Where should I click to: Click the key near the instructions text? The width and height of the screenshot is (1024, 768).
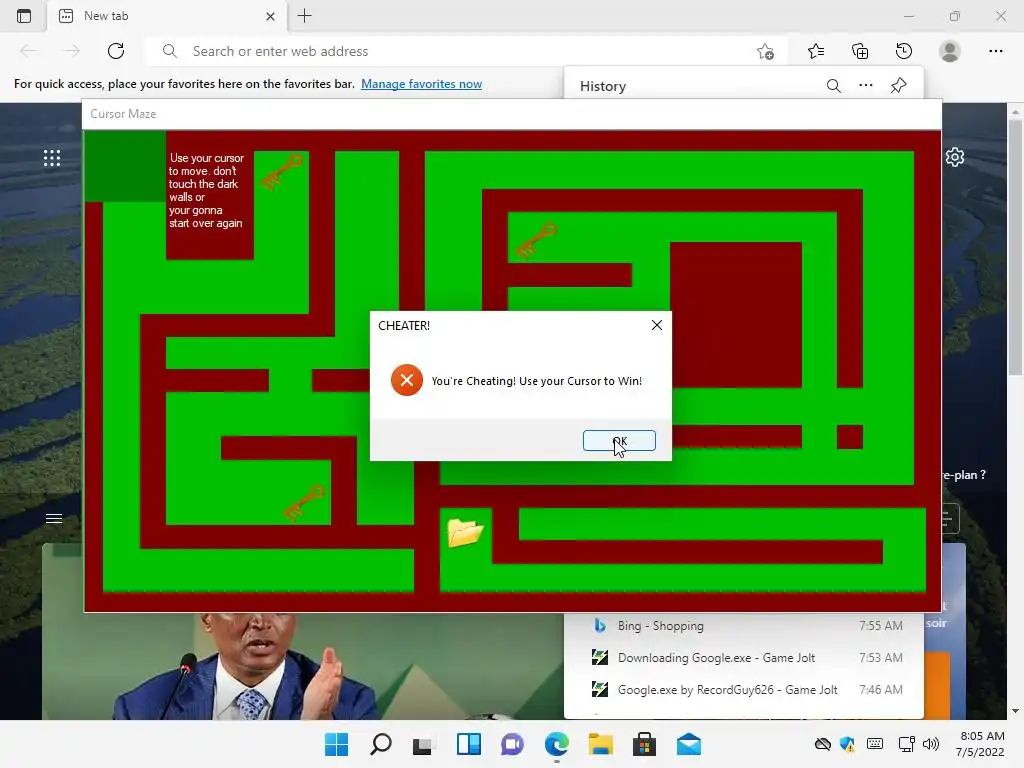(x=282, y=171)
